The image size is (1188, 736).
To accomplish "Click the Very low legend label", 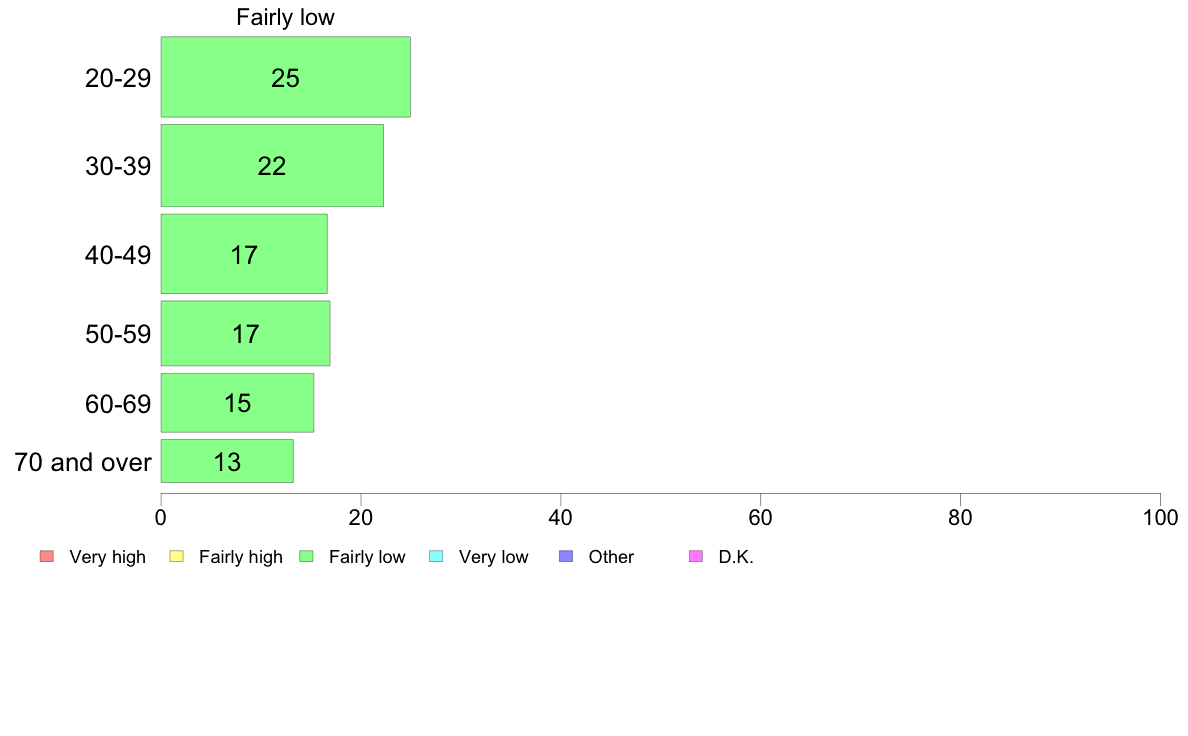I will point(493,557).
